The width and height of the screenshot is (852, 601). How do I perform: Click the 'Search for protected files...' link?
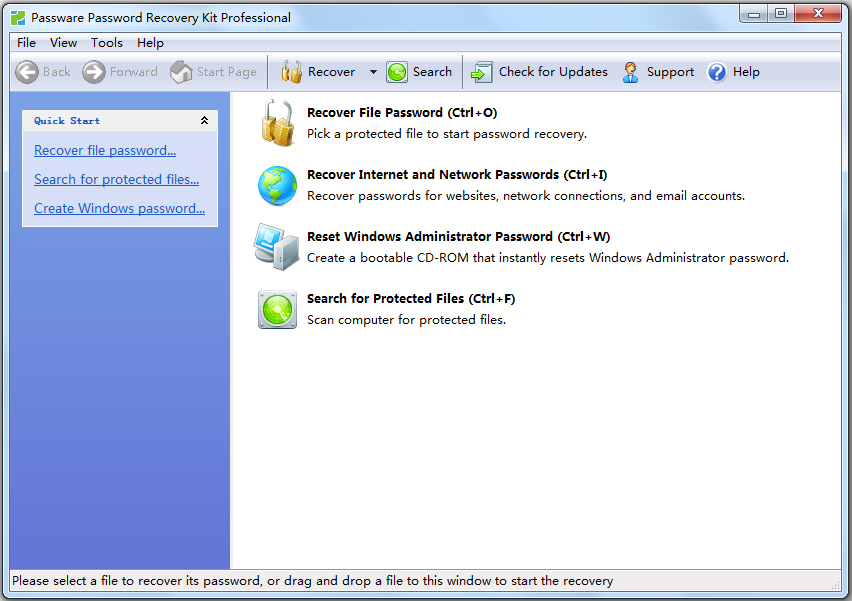116,180
